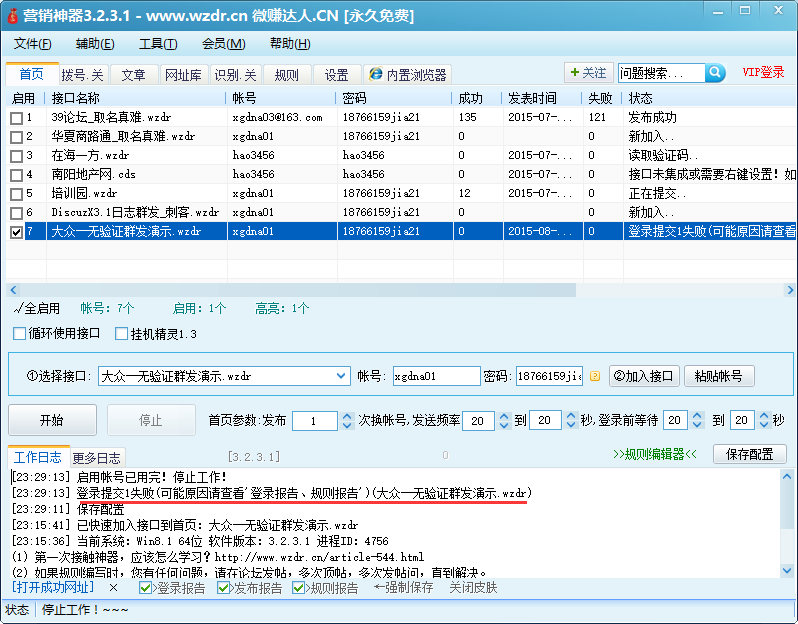Select the 培训园.wzdr row name
Screen dimensions: 798x624
(84, 193)
